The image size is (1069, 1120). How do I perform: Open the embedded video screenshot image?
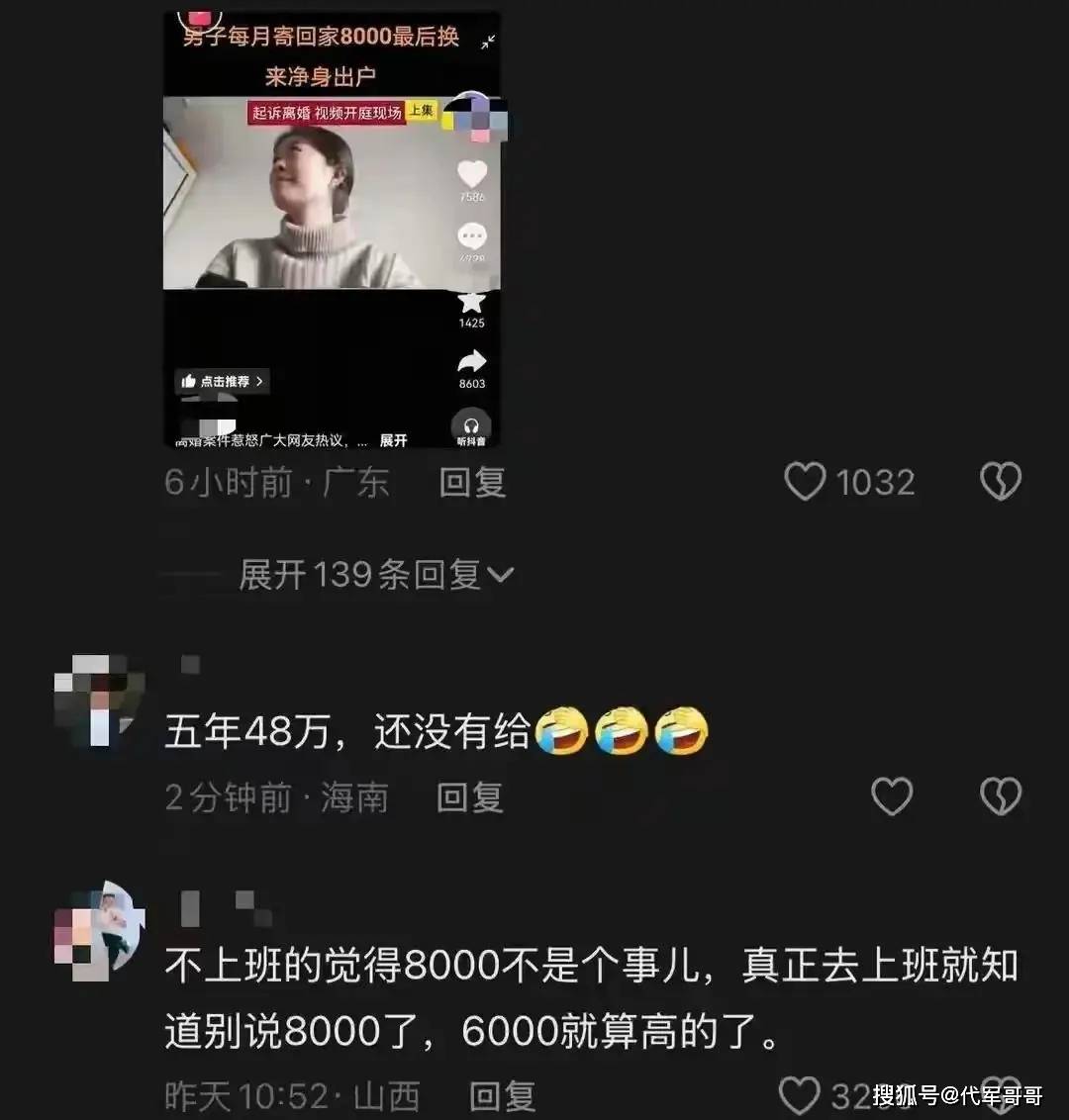333,230
